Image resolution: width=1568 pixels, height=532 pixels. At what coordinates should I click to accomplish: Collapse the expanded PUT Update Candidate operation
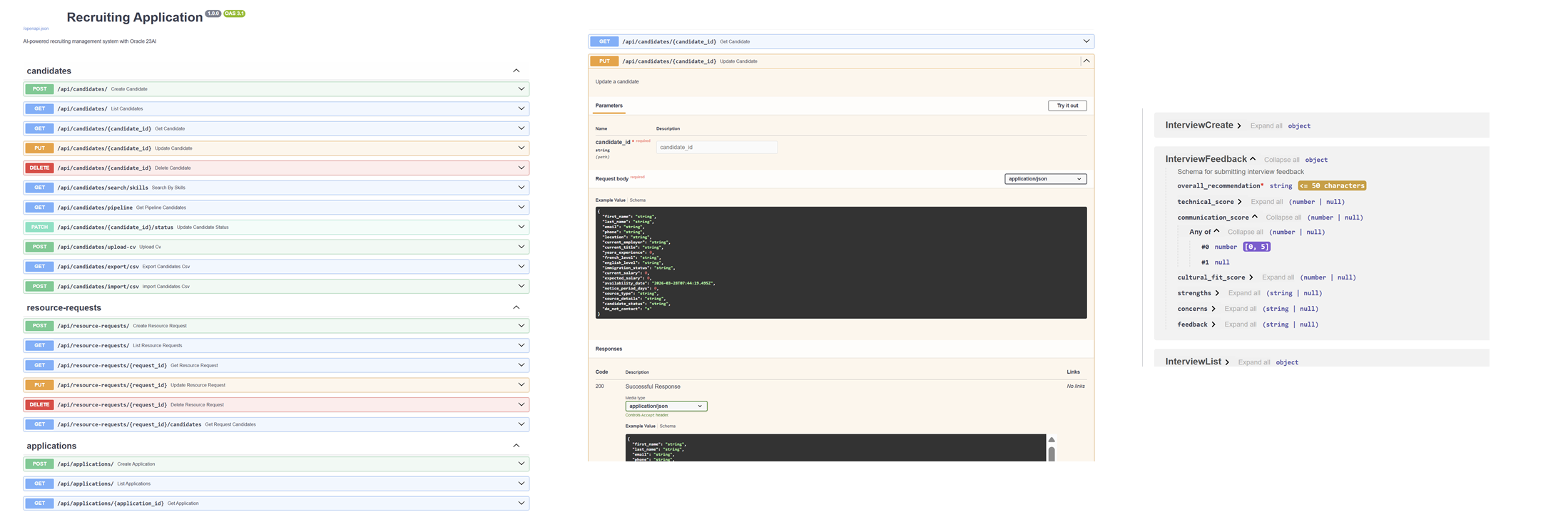coord(1086,61)
